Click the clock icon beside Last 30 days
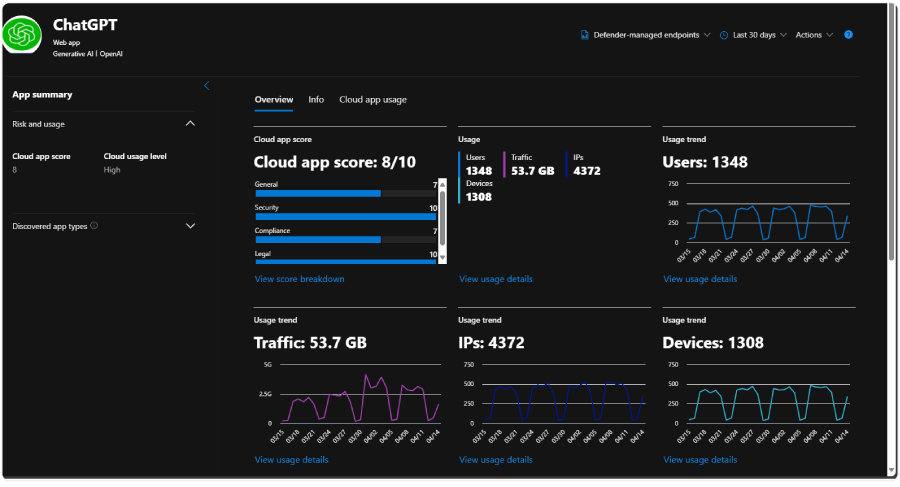The width and height of the screenshot is (900, 487). pyautogui.click(x=724, y=35)
